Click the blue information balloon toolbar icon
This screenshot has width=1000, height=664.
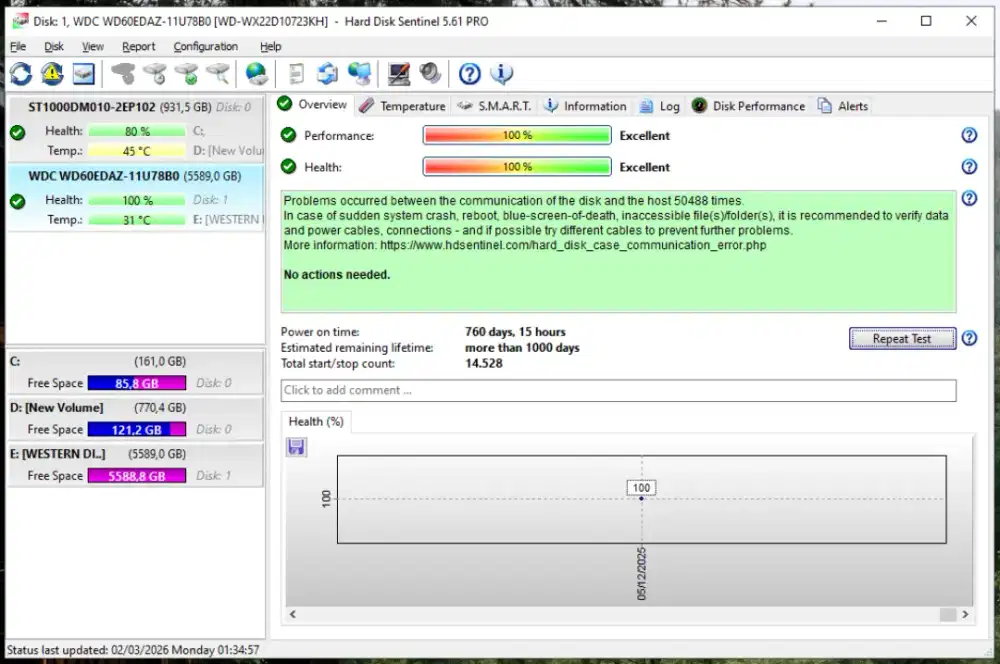click(502, 73)
